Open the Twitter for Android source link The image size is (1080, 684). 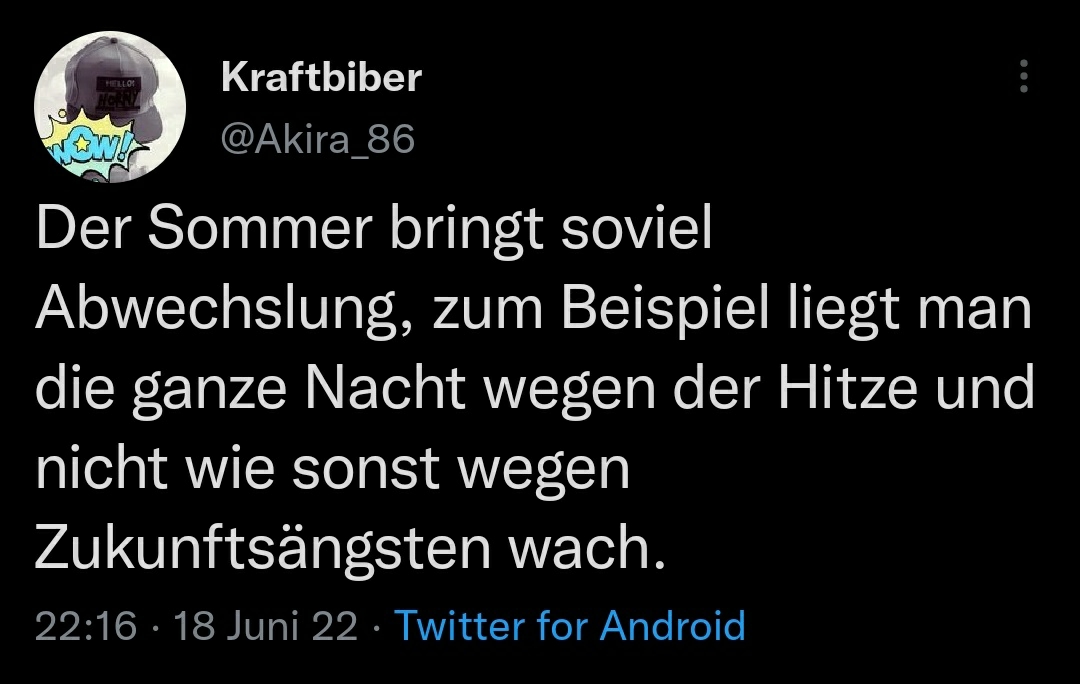(x=570, y=626)
